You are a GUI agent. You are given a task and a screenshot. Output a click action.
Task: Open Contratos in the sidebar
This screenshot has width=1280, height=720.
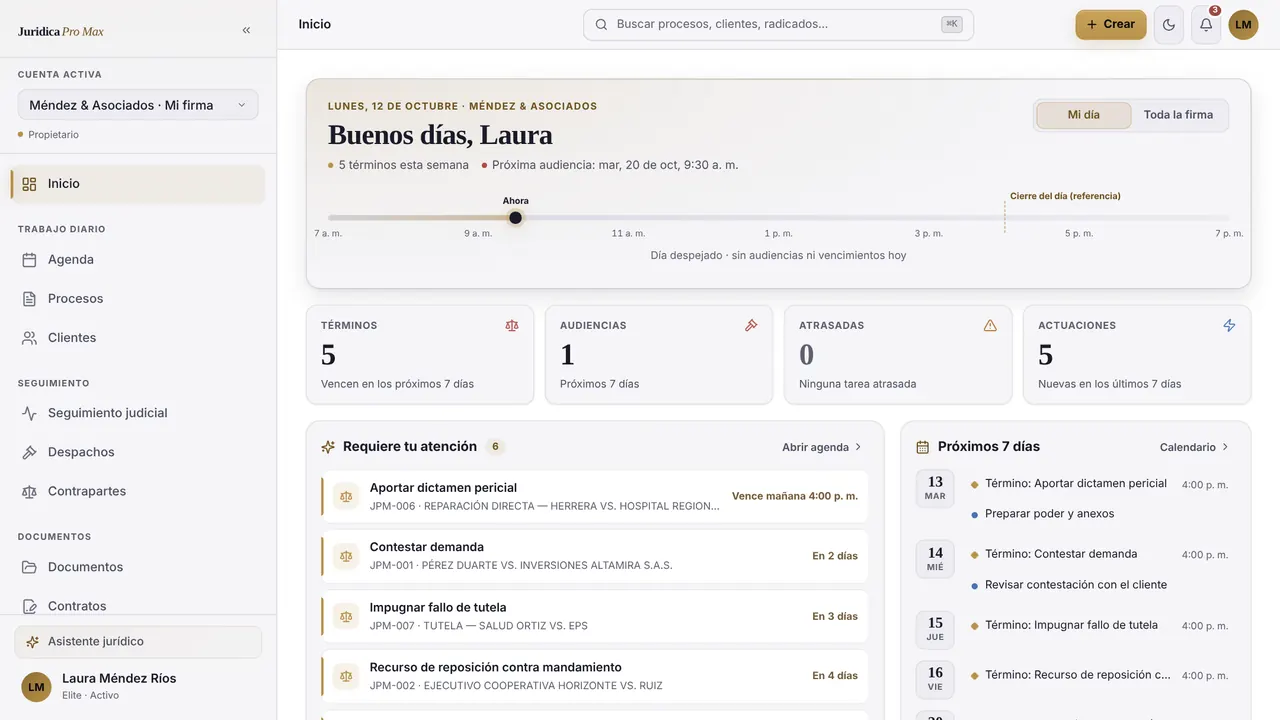click(x=138, y=606)
